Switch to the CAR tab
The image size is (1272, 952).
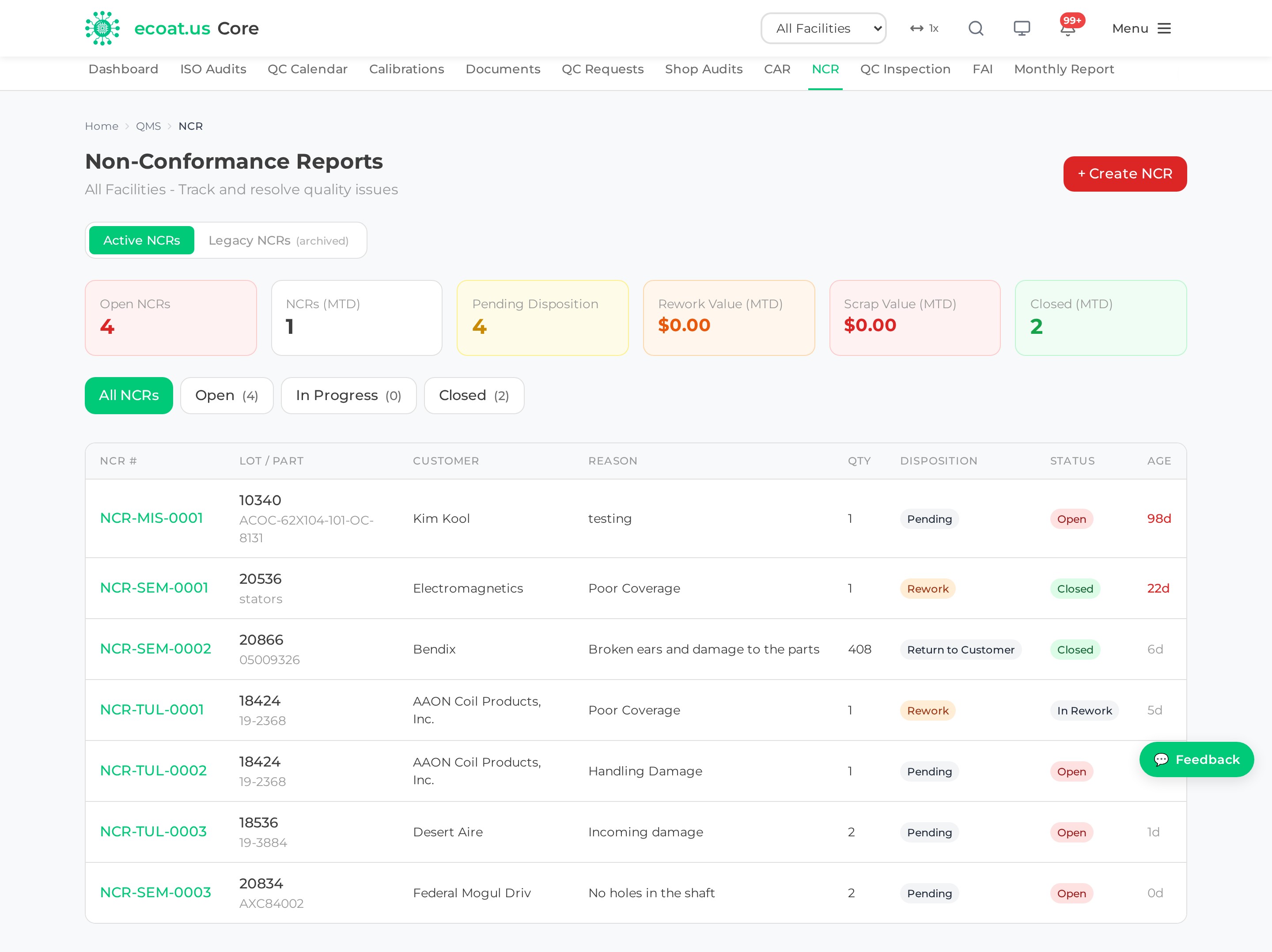tap(777, 69)
